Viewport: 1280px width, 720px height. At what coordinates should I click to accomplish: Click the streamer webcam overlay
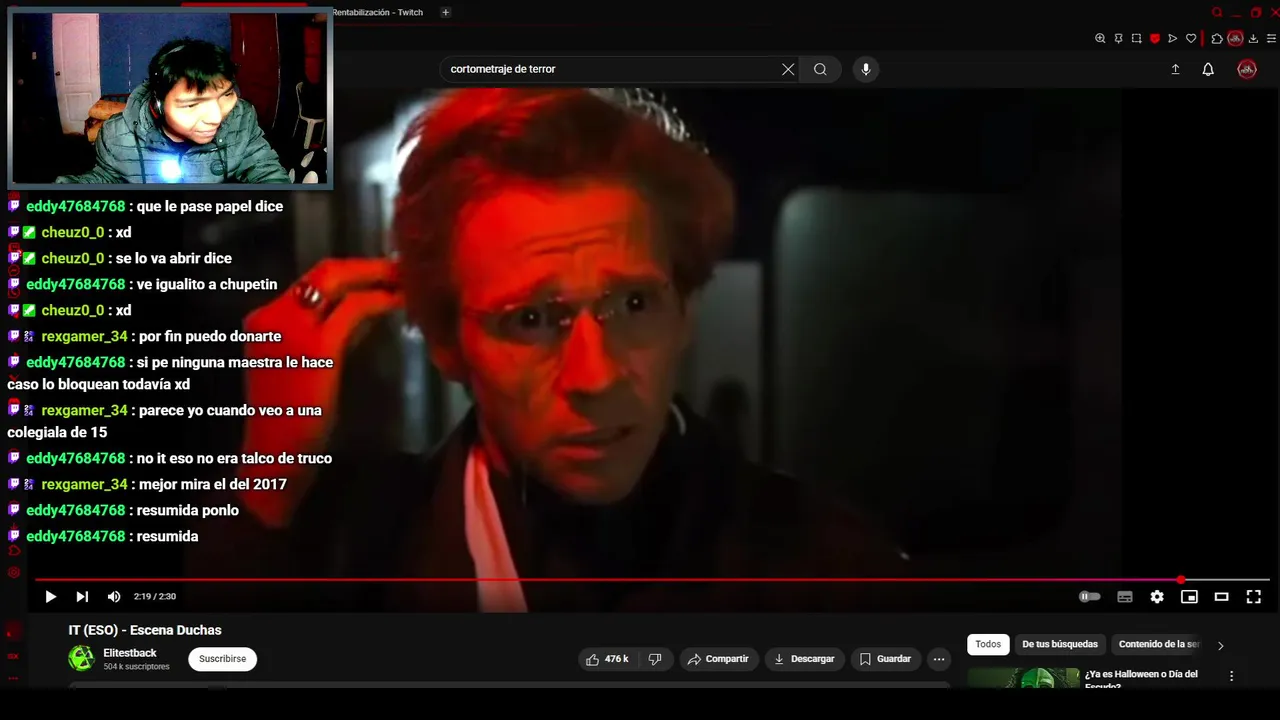170,97
